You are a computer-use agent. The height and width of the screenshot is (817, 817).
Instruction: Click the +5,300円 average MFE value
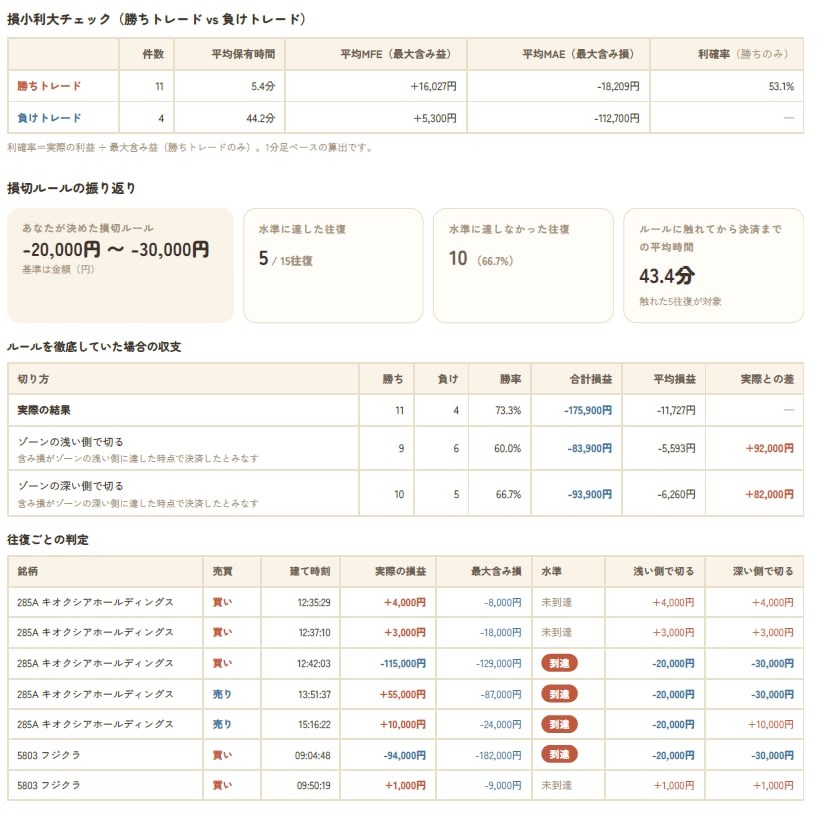click(435, 119)
